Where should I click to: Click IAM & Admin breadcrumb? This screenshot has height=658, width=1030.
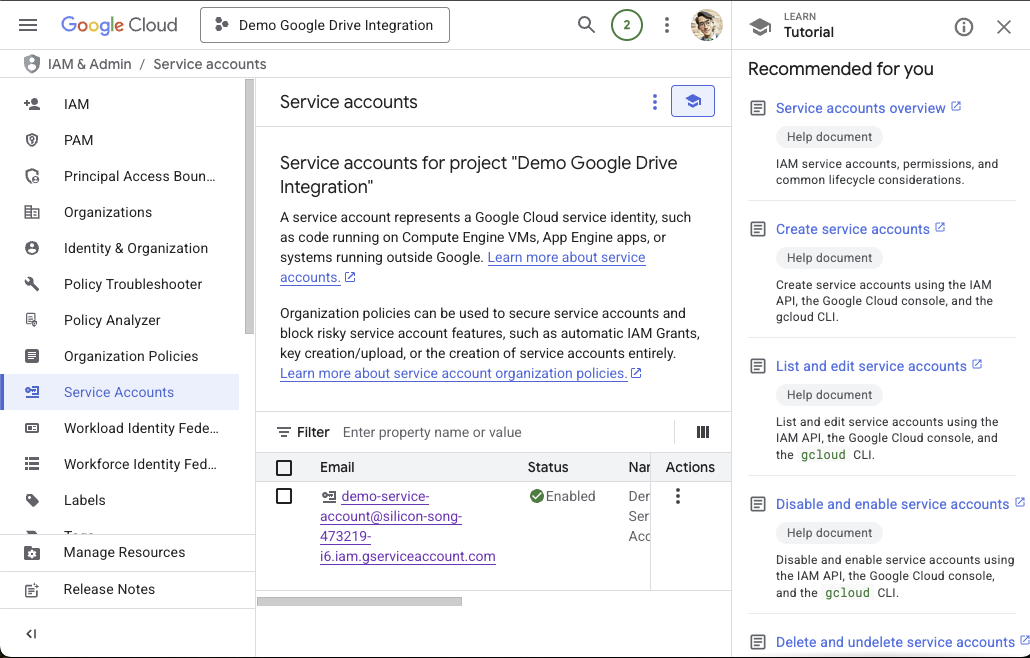(89, 64)
